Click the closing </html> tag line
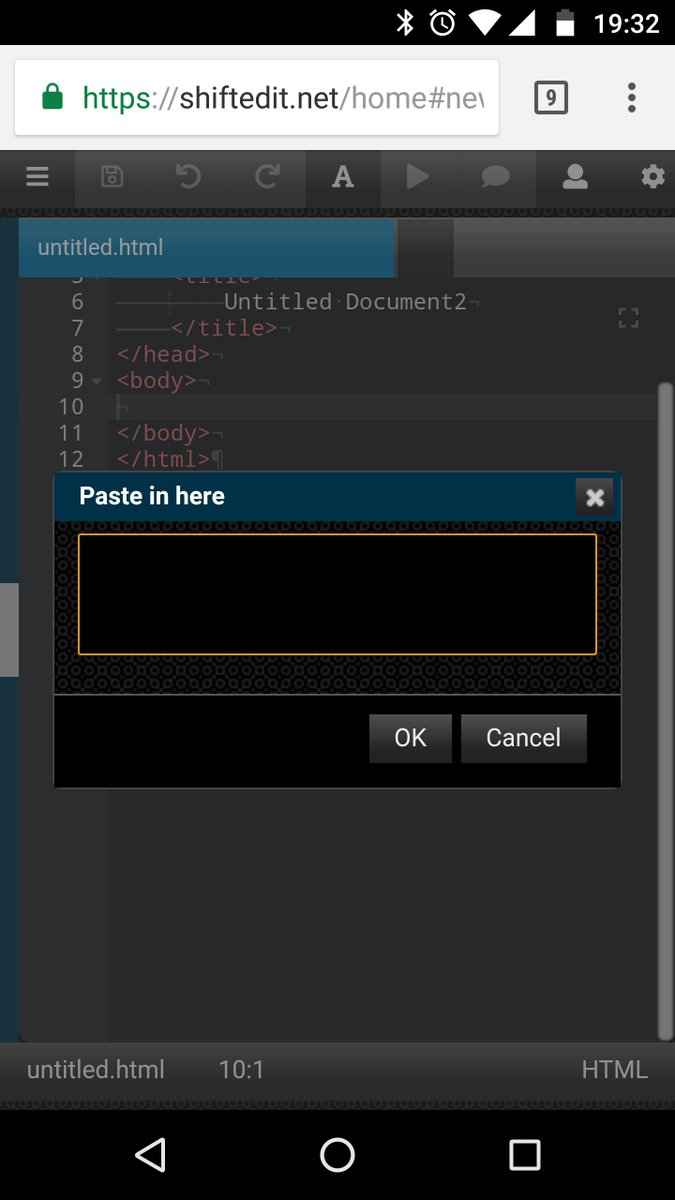 click(x=164, y=459)
